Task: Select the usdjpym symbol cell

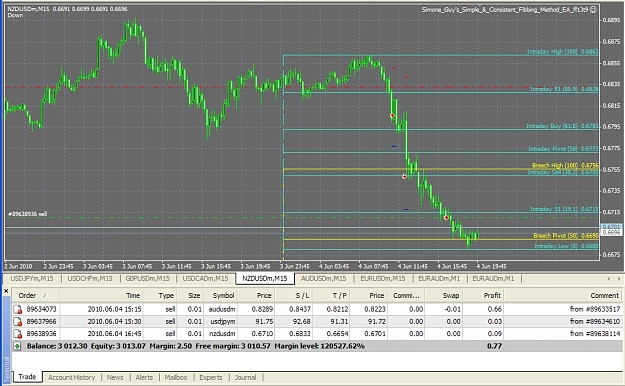Action: pyautogui.click(x=223, y=321)
